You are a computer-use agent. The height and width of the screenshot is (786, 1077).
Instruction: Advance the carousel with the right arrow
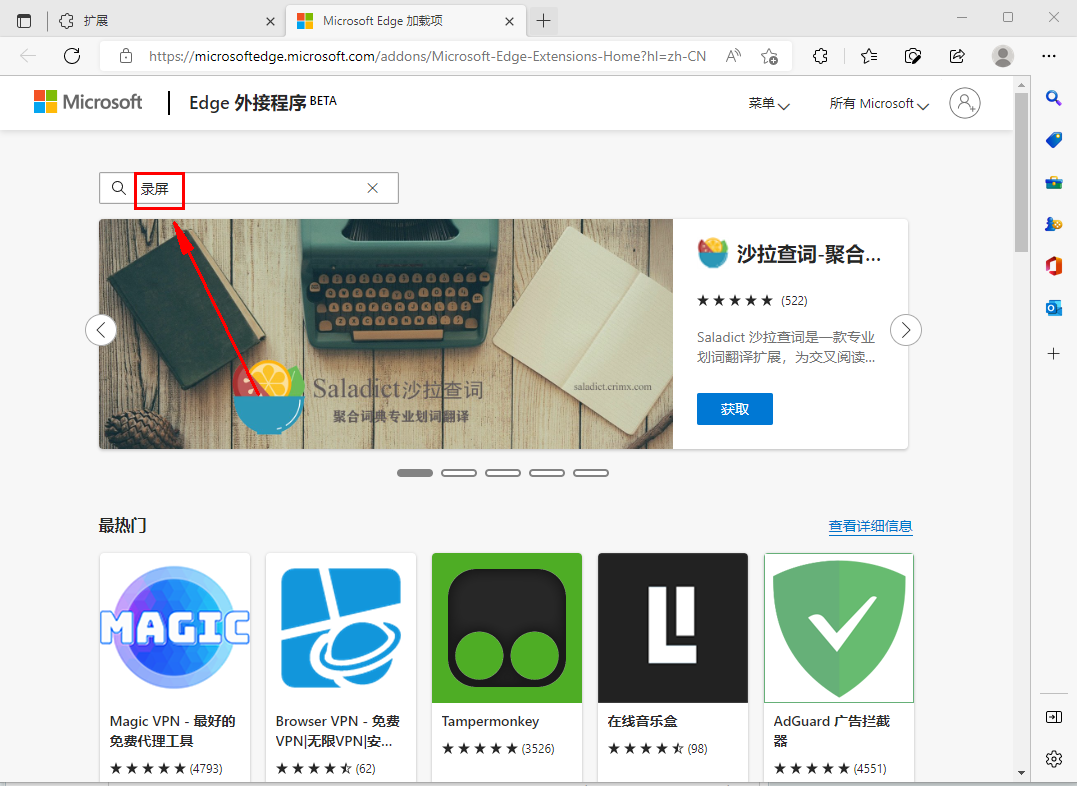905,330
